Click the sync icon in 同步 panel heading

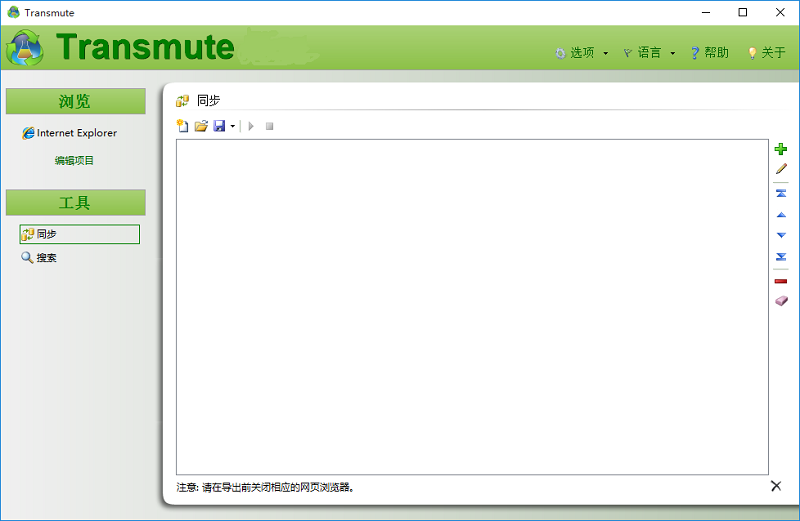(182, 101)
